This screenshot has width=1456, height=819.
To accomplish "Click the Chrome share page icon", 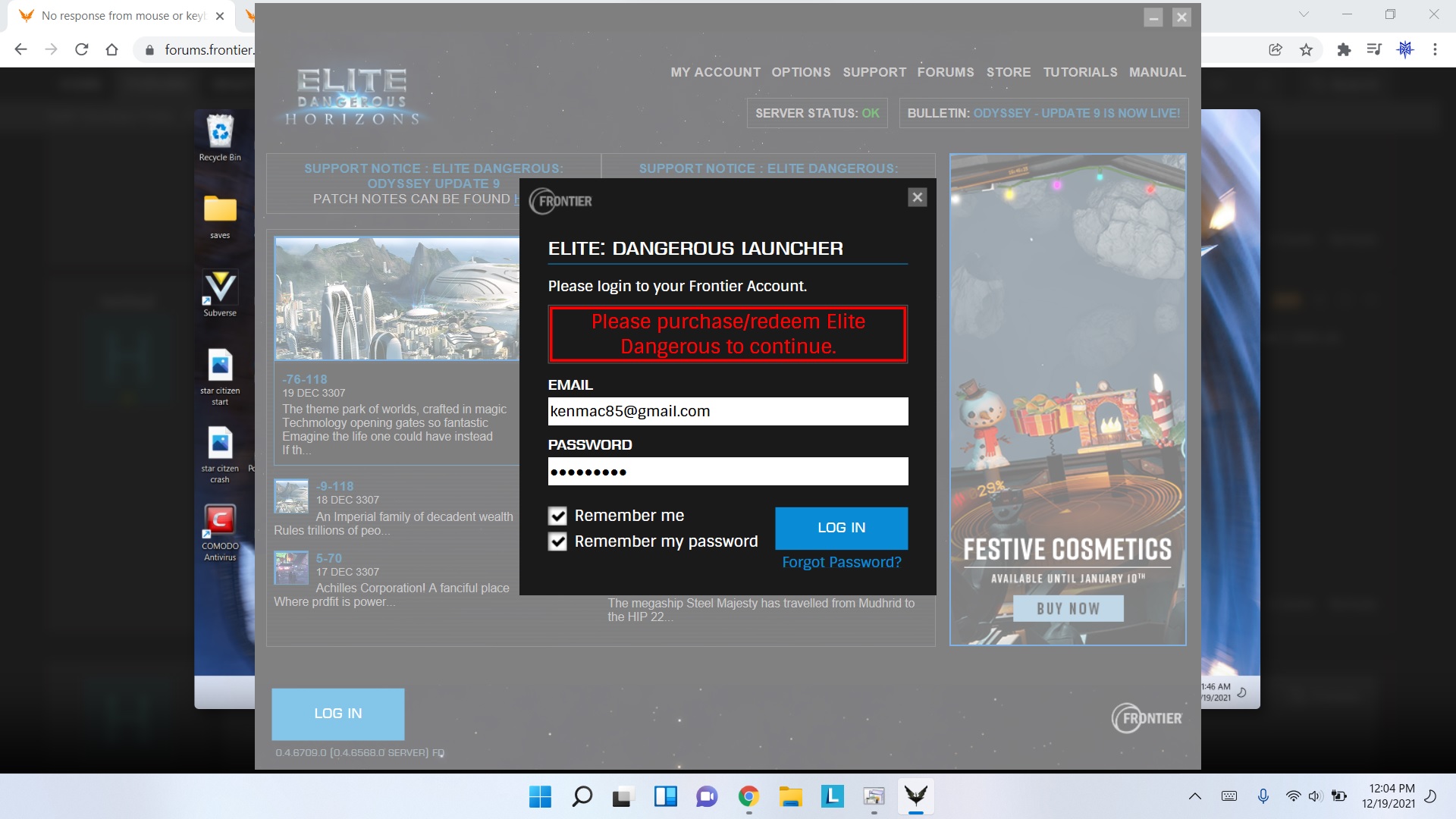I will coord(1276,49).
